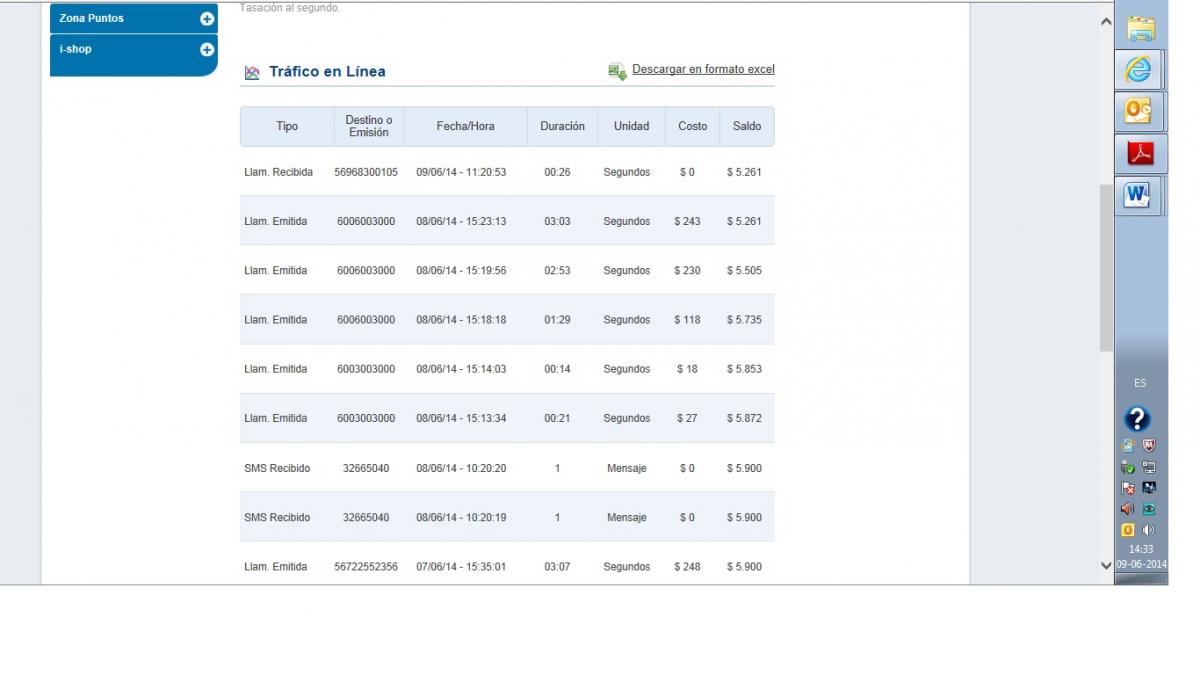Click the balance $ 5.872
Viewport: 1200px width, 675px height.
pyautogui.click(x=744, y=418)
